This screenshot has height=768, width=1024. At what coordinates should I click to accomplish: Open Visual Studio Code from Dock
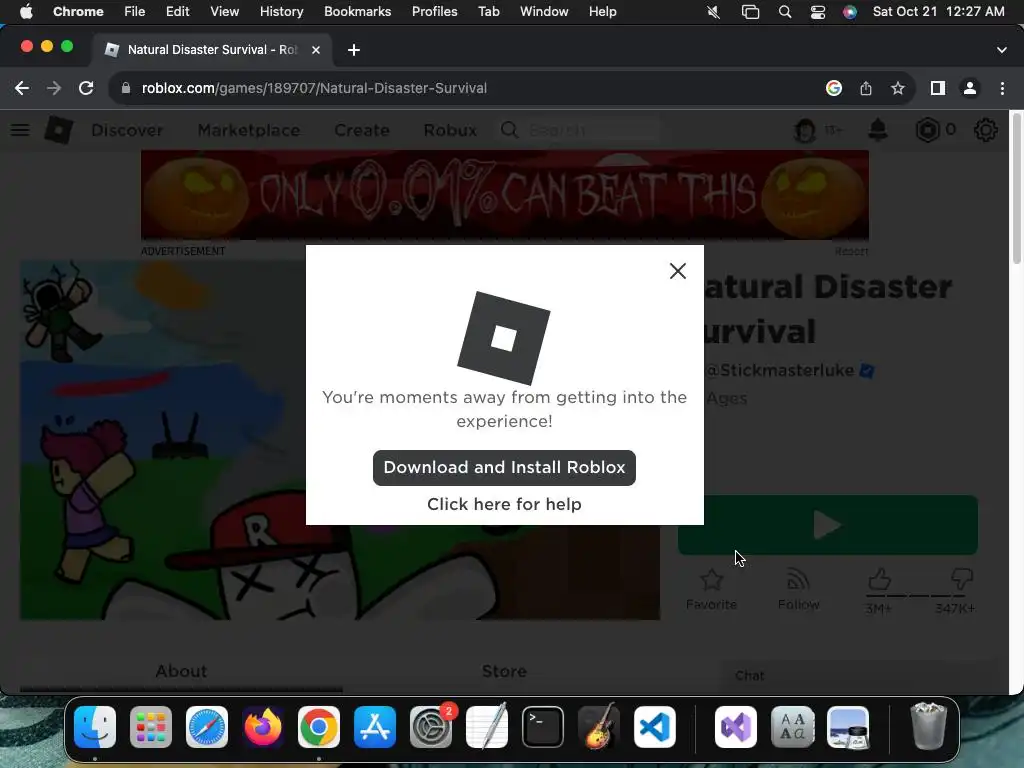(x=655, y=727)
